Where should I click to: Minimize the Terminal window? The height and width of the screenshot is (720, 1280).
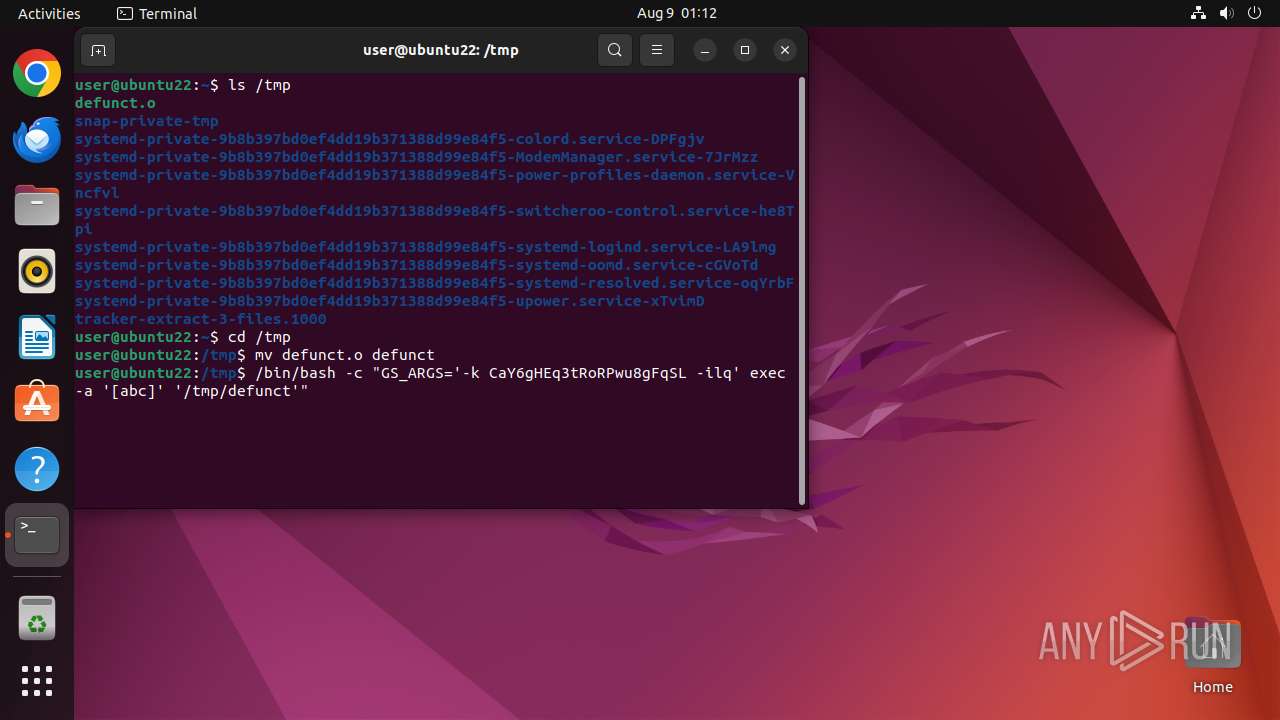[705, 50]
